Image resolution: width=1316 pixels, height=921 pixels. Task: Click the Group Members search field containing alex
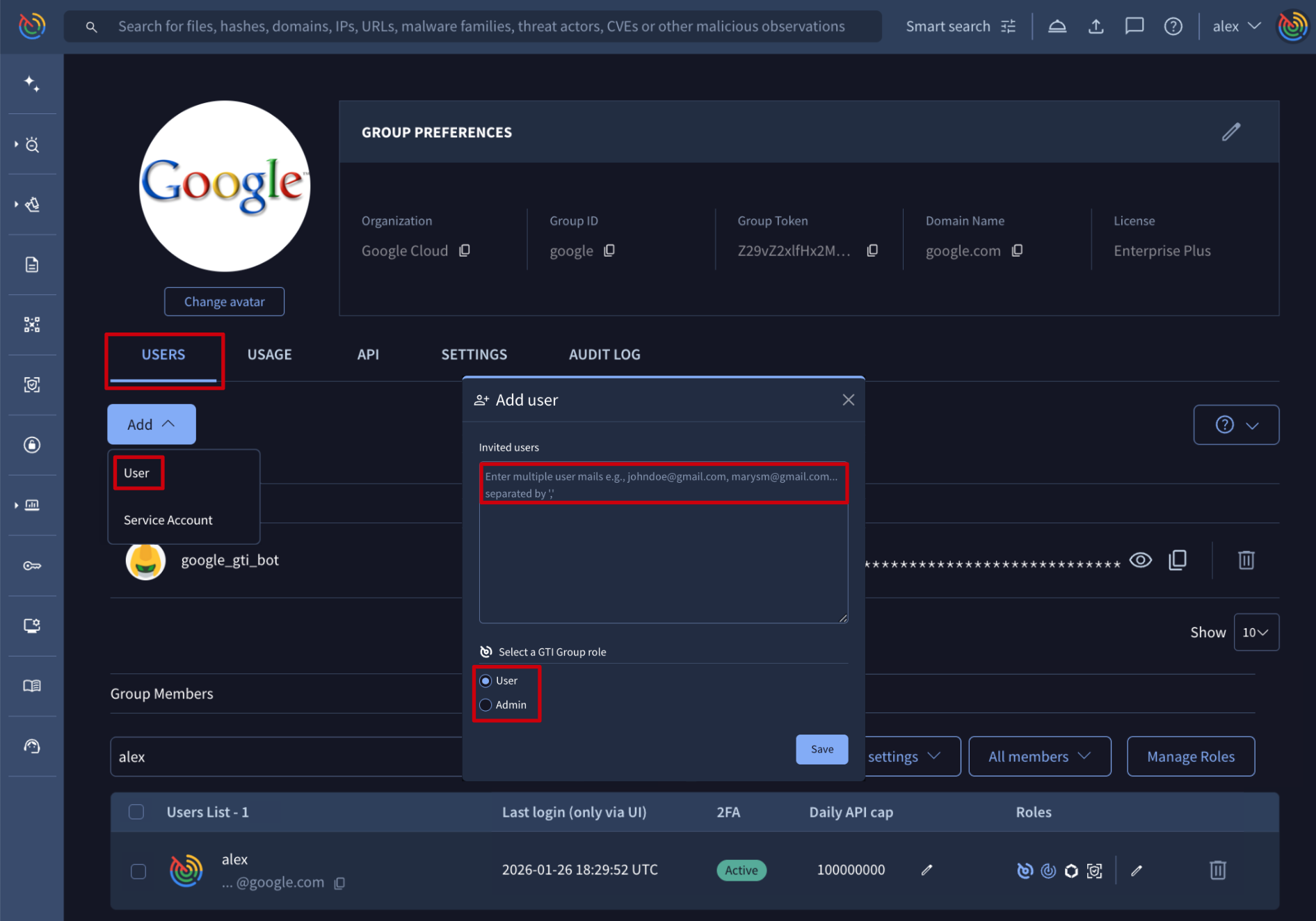coord(287,757)
